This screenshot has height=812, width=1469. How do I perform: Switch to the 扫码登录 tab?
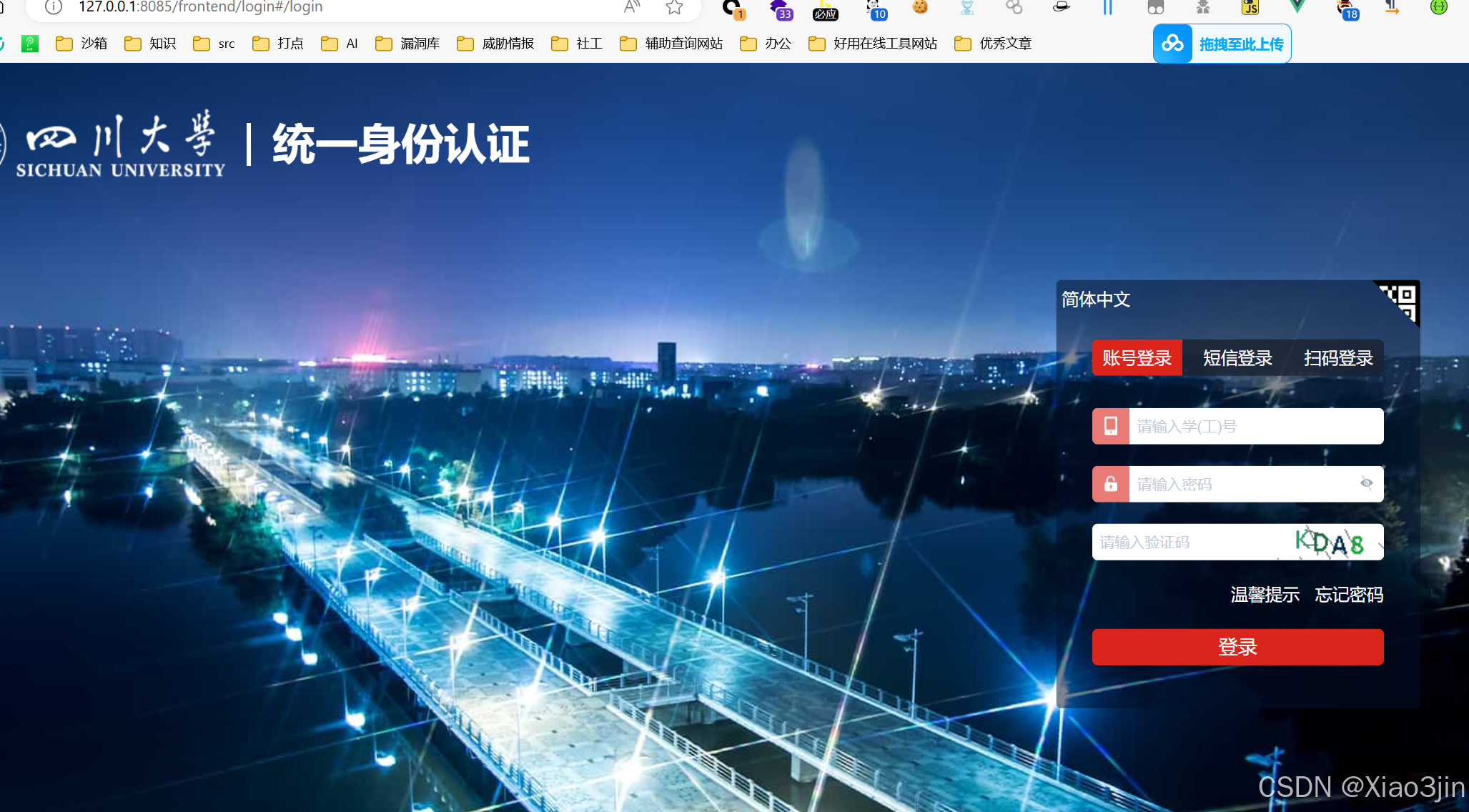pos(1338,357)
